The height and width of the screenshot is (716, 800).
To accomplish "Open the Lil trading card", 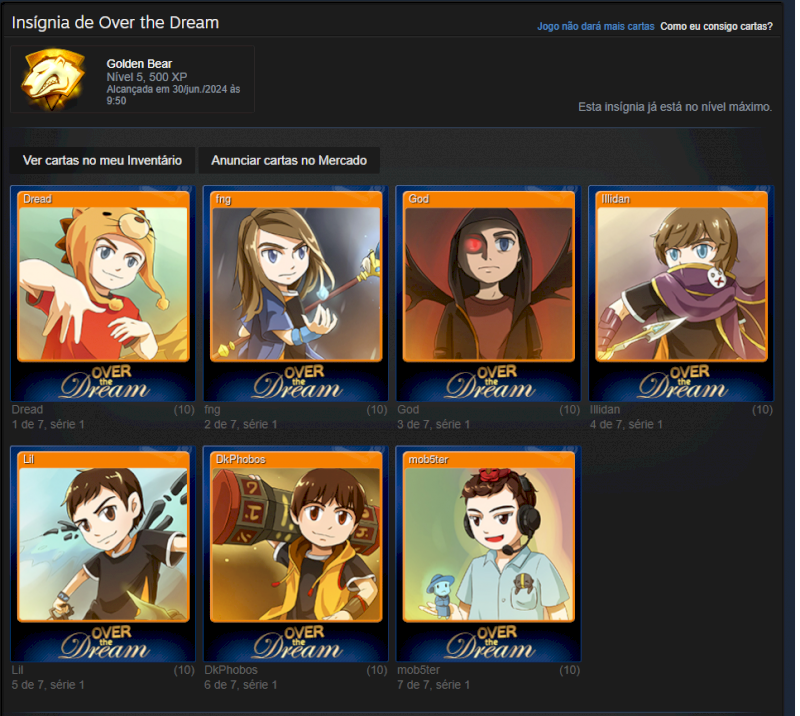I will pyautogui.click(x=103, y=554).
